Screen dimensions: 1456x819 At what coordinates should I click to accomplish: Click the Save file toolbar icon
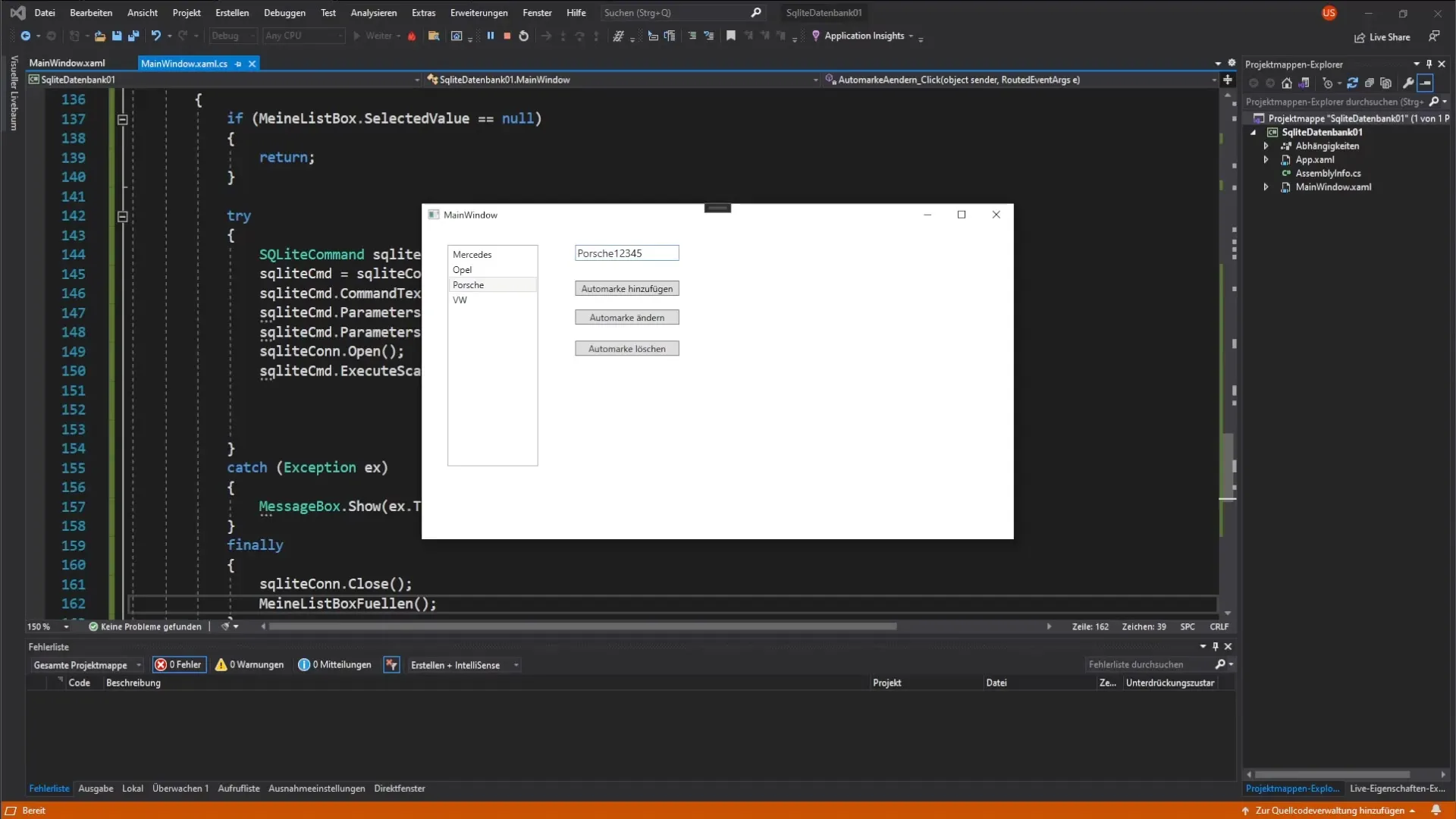117,36
